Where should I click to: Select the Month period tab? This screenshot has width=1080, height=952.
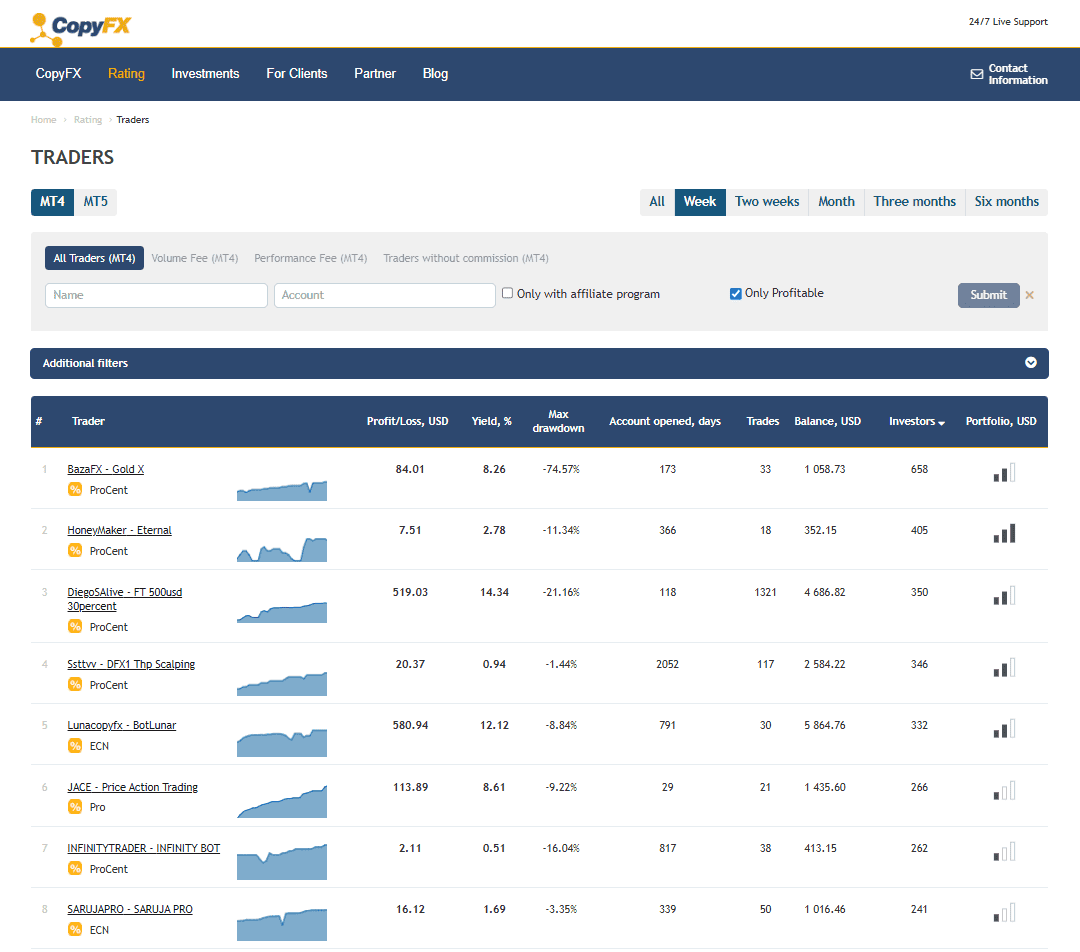click(836, 202)
